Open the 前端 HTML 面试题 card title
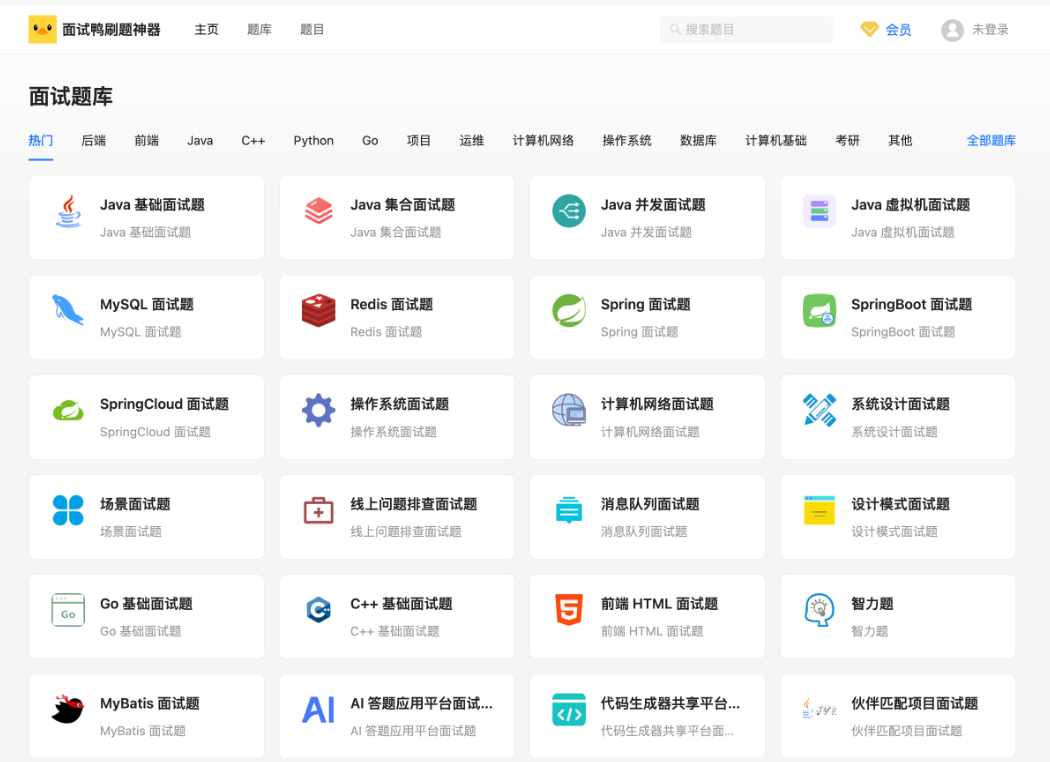 [659, 604]
